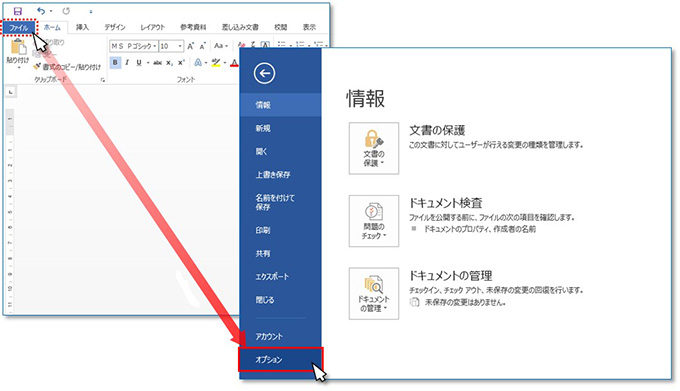Viewport: 680px width, 391px height.
Task: Click the ドキュメントの管理 button
Action: 374,294
